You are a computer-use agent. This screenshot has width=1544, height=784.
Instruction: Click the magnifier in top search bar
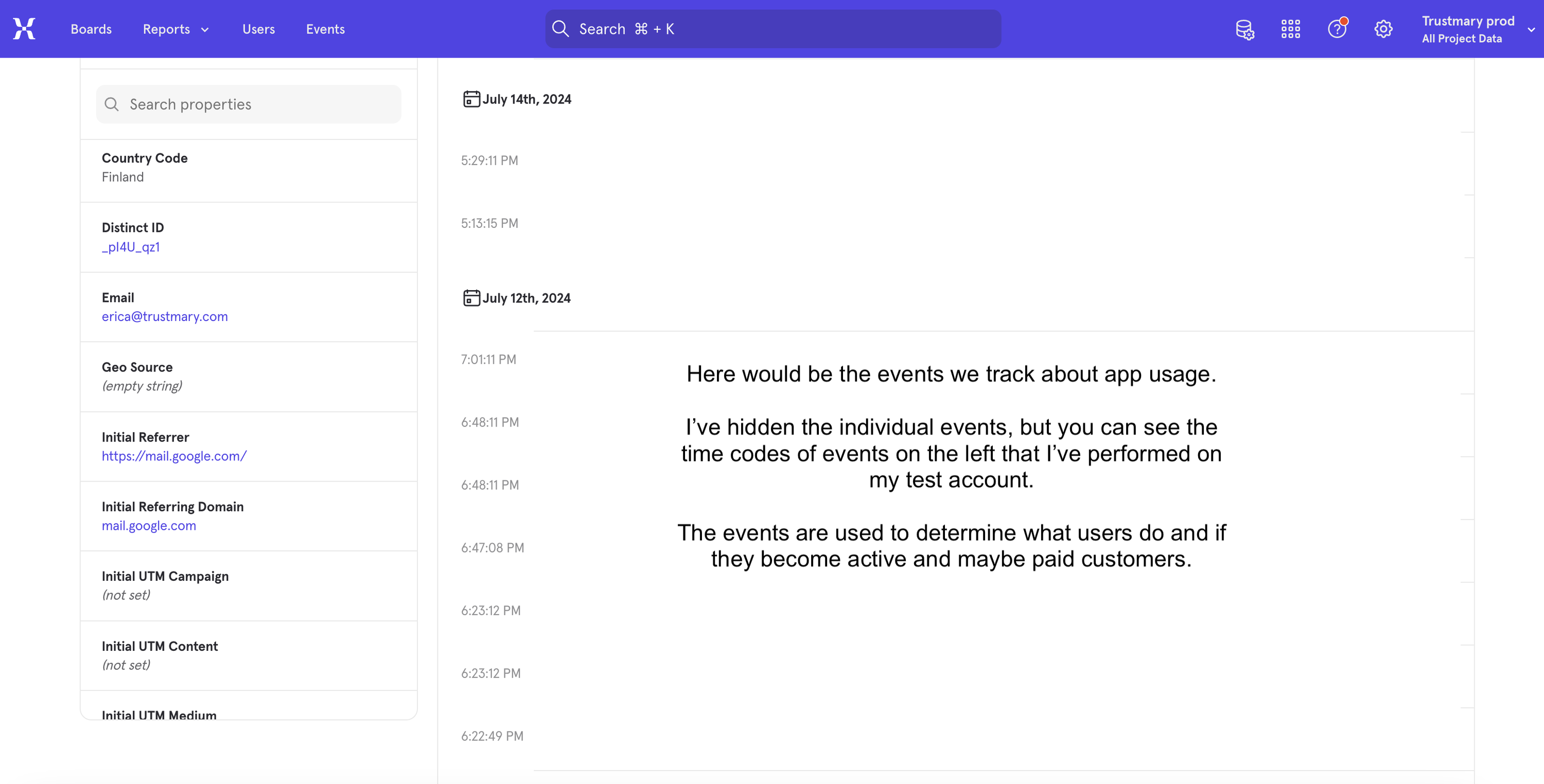point(560,29)
